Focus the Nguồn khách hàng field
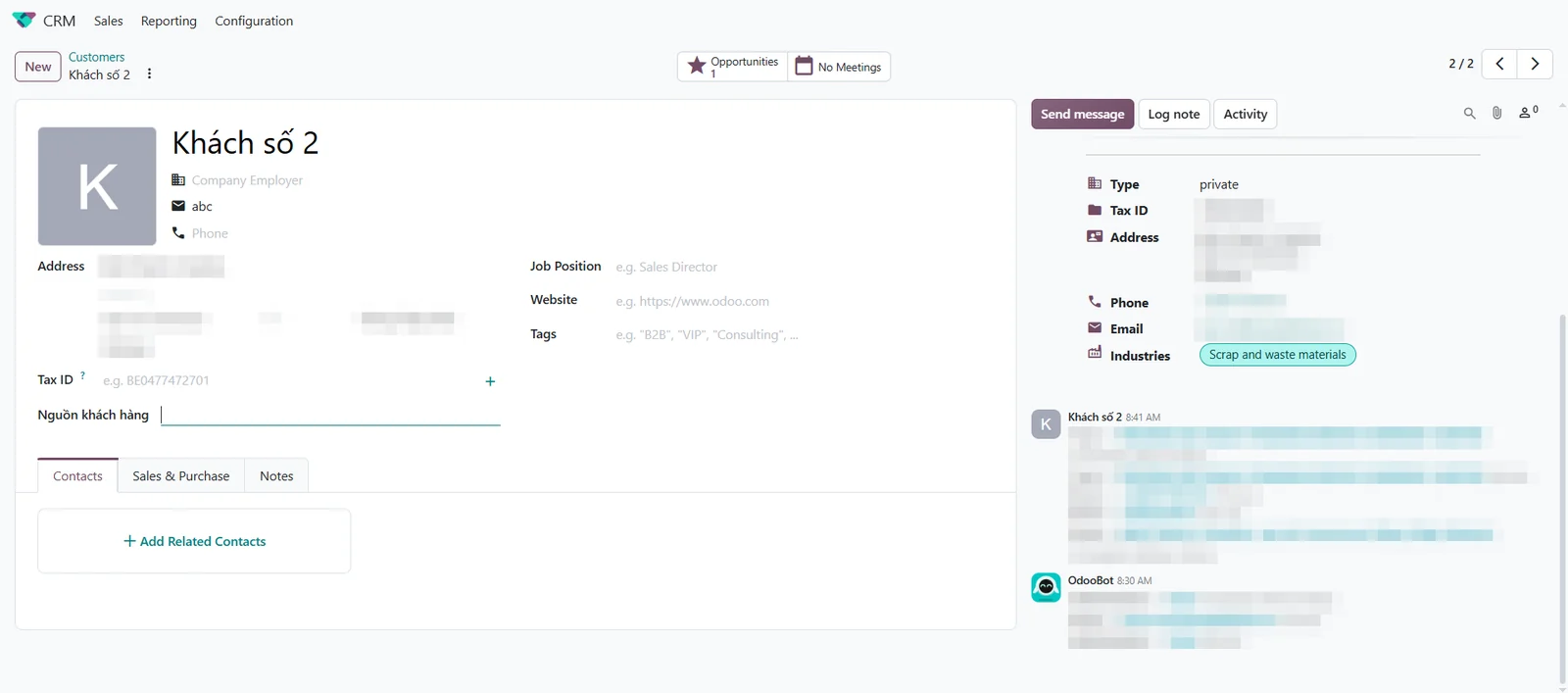Screen dimensions: 1568x693 pos(330,415)
